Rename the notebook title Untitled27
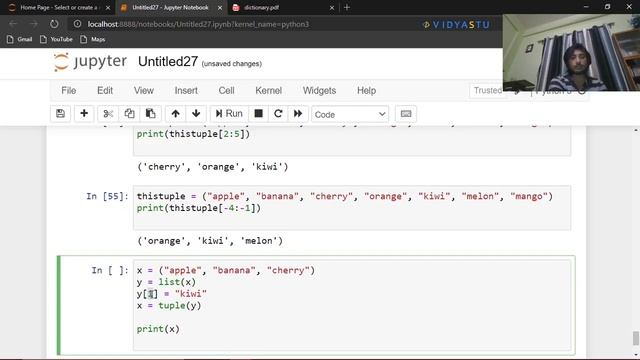The width and height of the screenshot is (640, 360). [x=168, y=62]
